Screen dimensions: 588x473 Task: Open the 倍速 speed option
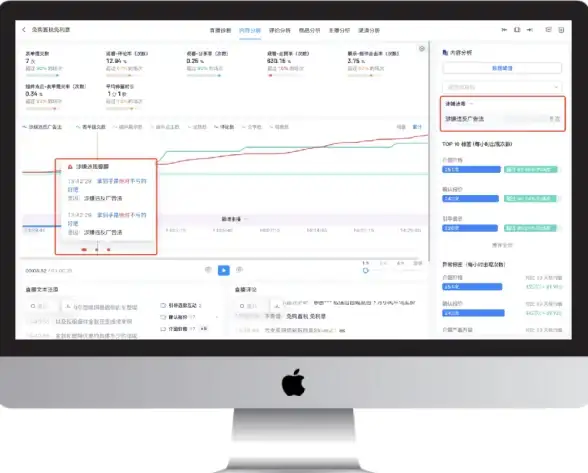point(417,263)
